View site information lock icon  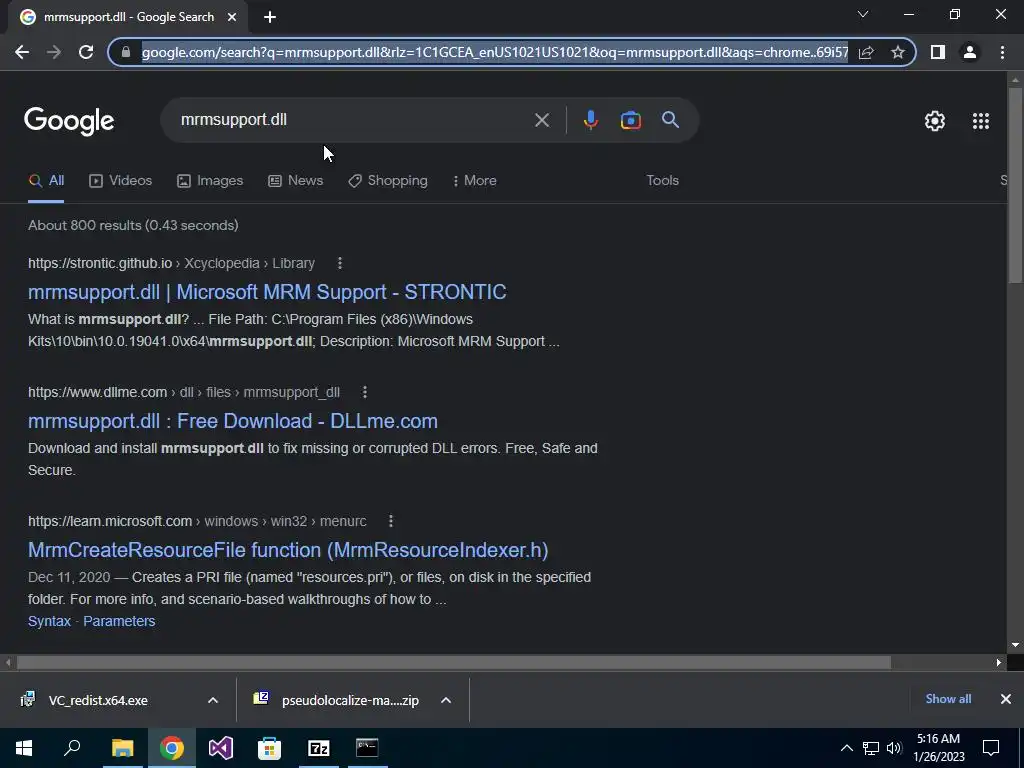click(126, 52)
